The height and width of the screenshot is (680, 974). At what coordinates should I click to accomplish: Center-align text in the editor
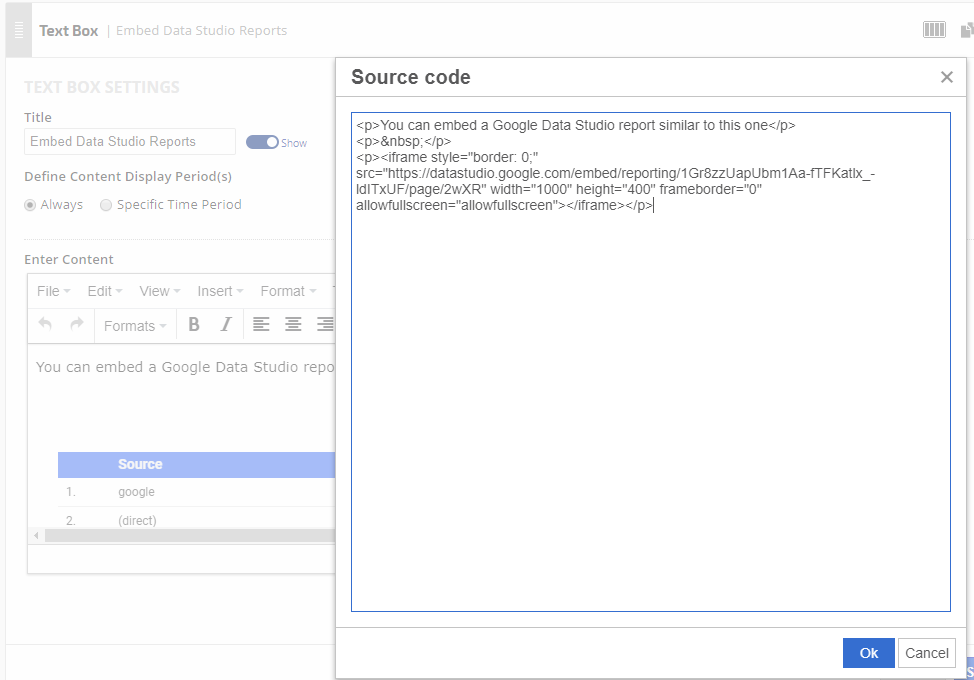tap(293, 325)
